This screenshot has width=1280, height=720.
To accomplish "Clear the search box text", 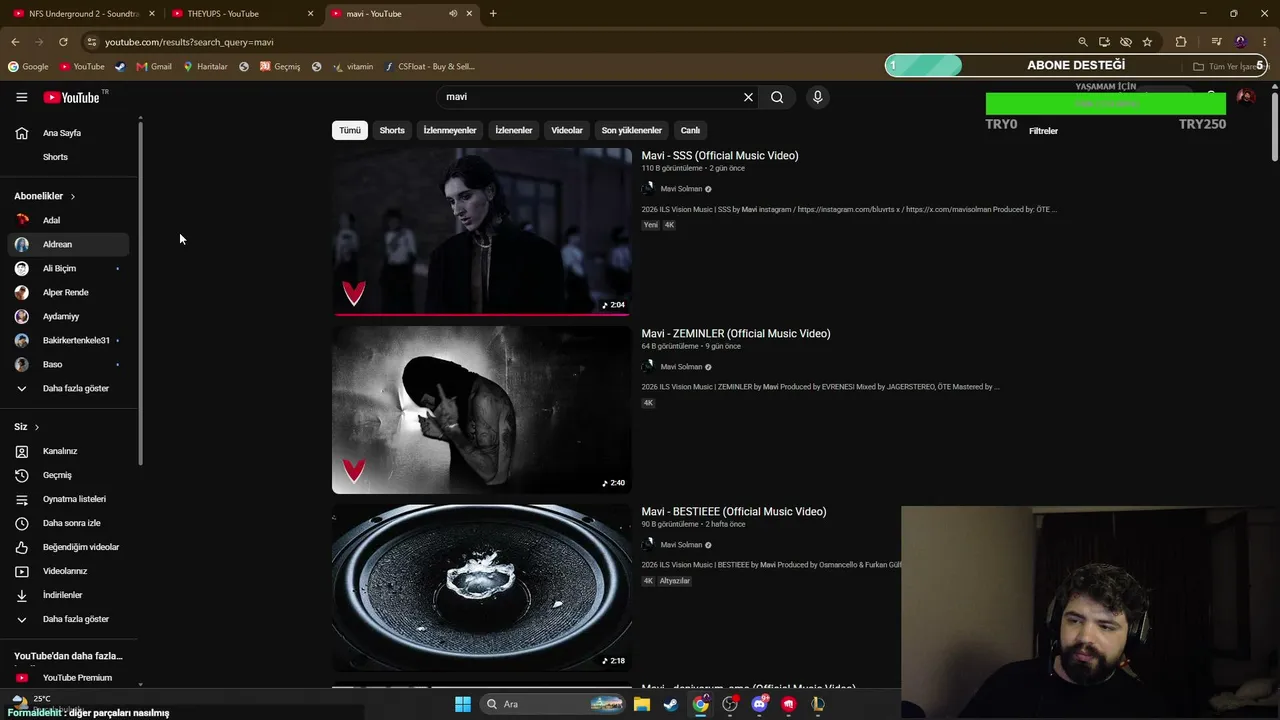I will tap(748, 97).
